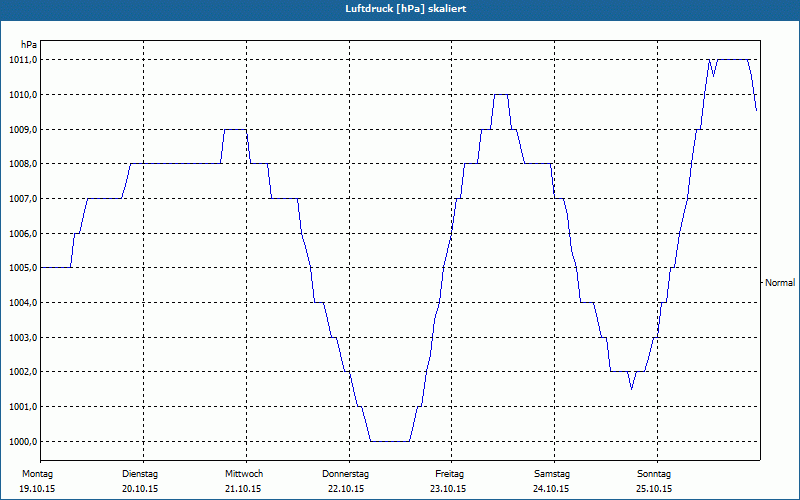Viewport: 800px width, 500px height.
Task: Click the 1007,0 axis value
Action: coord(23,198)
